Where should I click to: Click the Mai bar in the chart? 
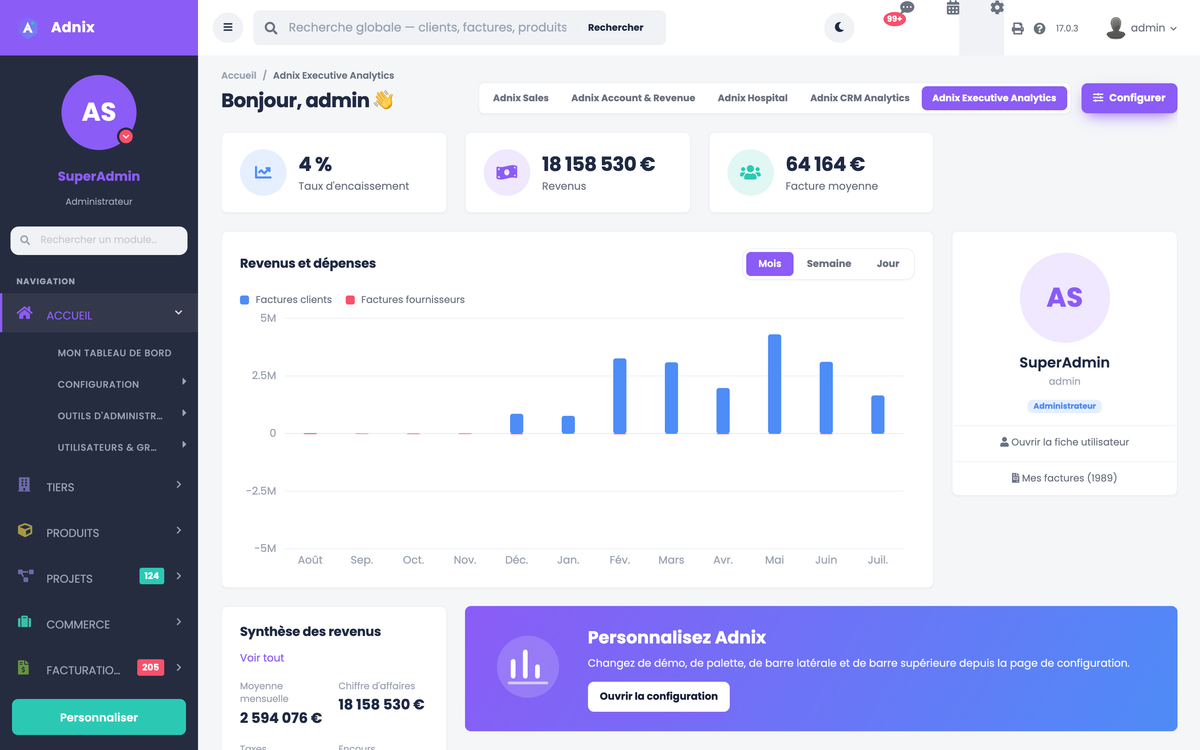(774, 384)
